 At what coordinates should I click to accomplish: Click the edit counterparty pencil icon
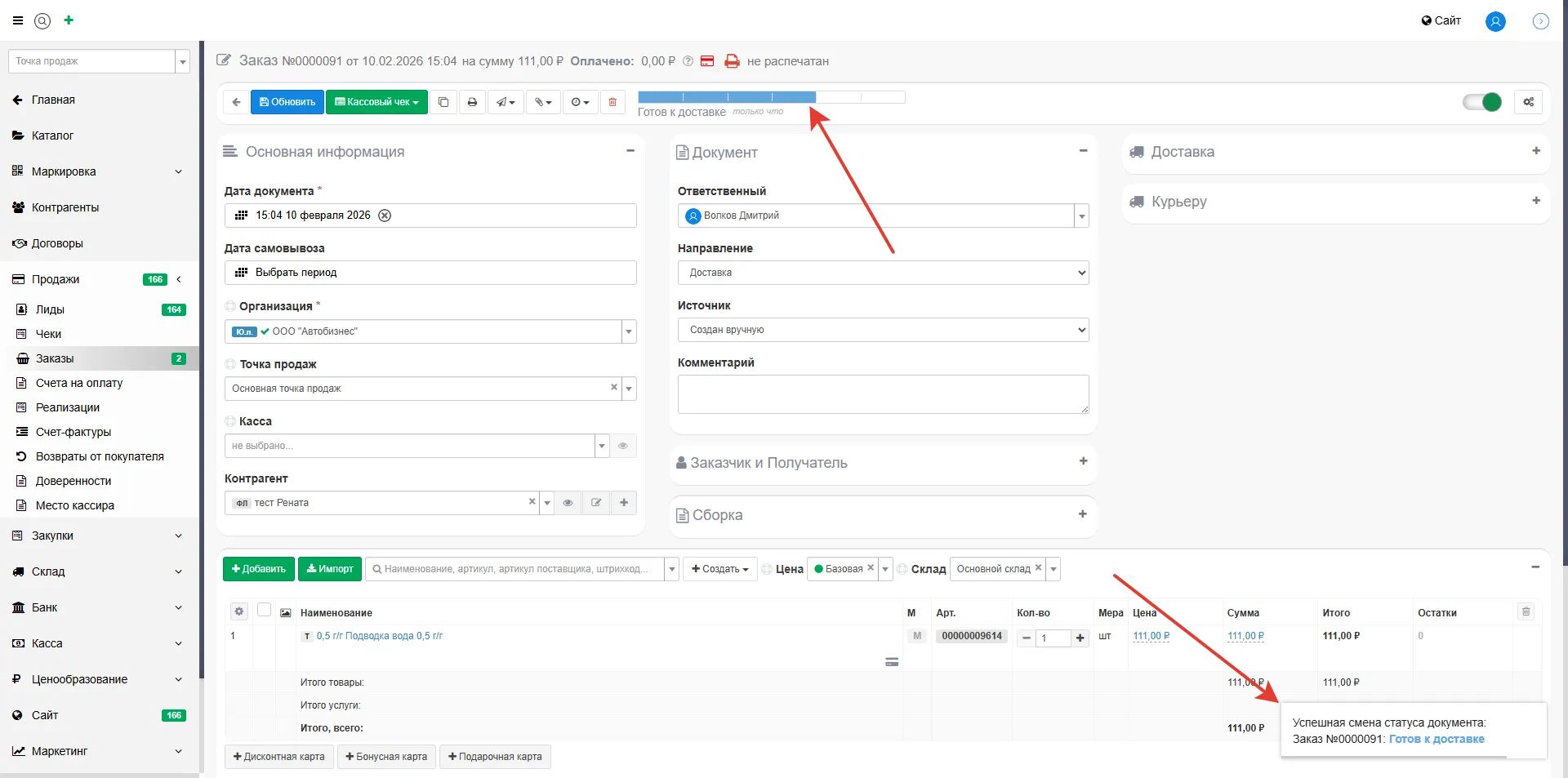(596, 503)
